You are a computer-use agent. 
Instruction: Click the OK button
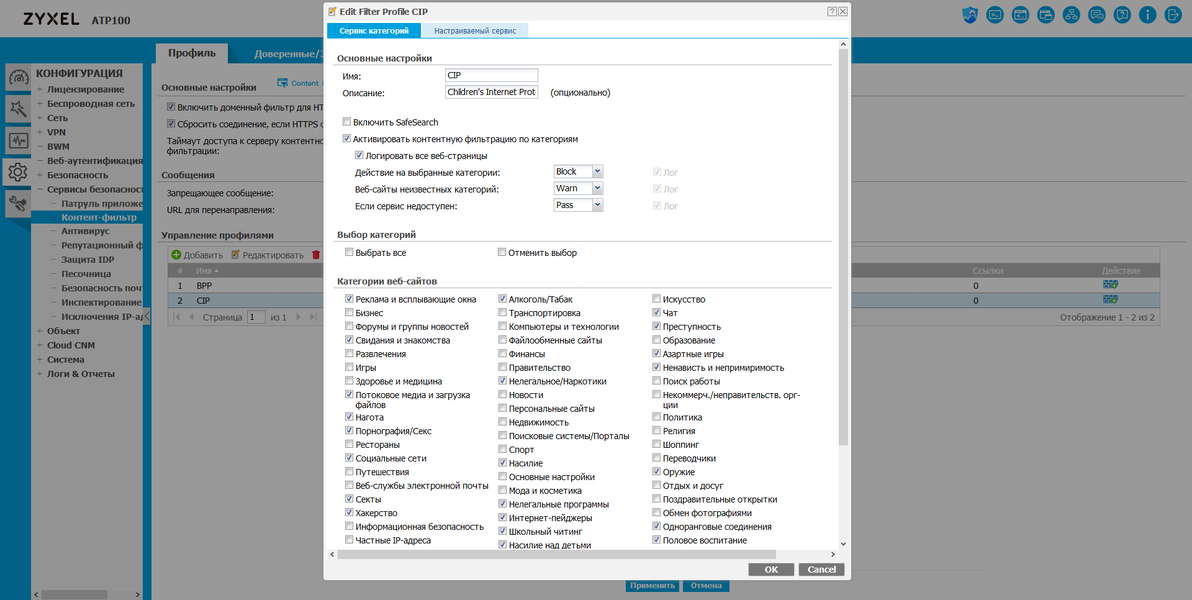(771, 570)
